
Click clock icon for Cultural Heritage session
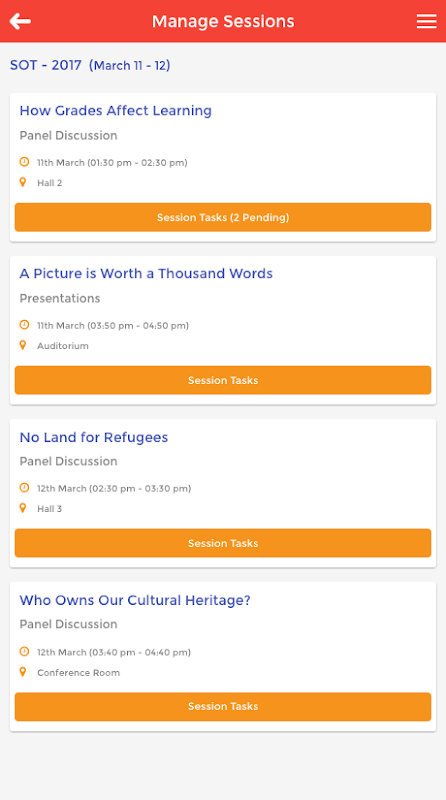24,652
